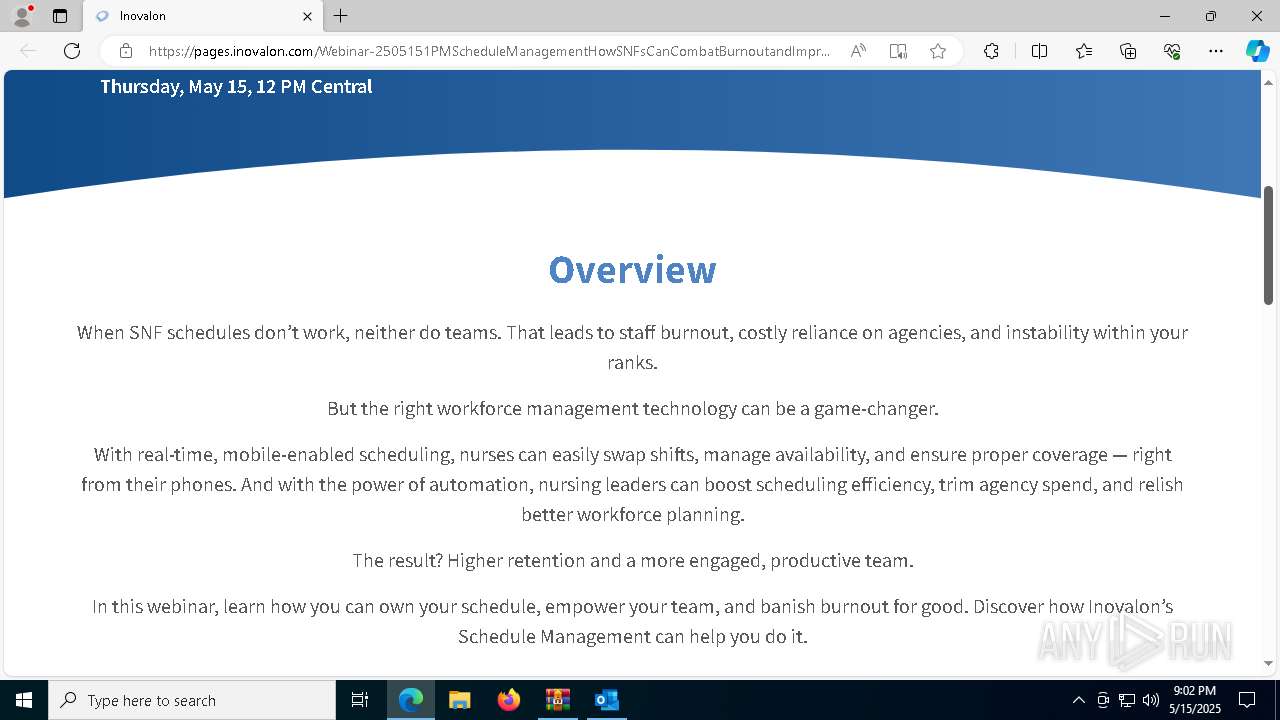1280x720 pixels.
Task: Switch to Microsoft Edge on the taskbar
Action: 411,700
